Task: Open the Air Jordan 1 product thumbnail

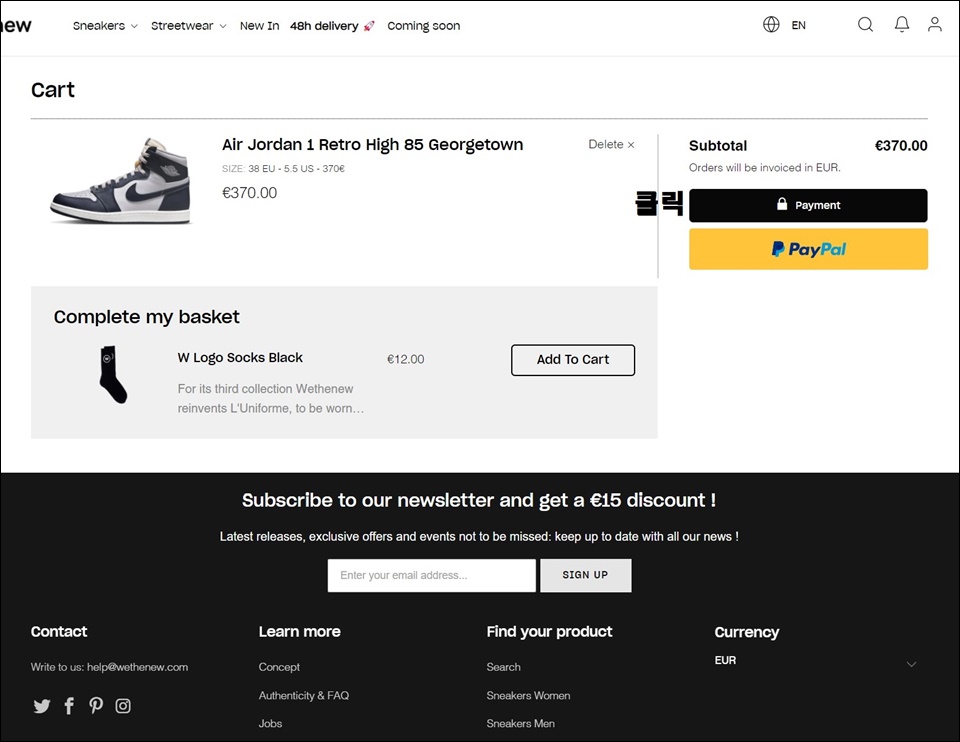Action: tap(121, 181)
